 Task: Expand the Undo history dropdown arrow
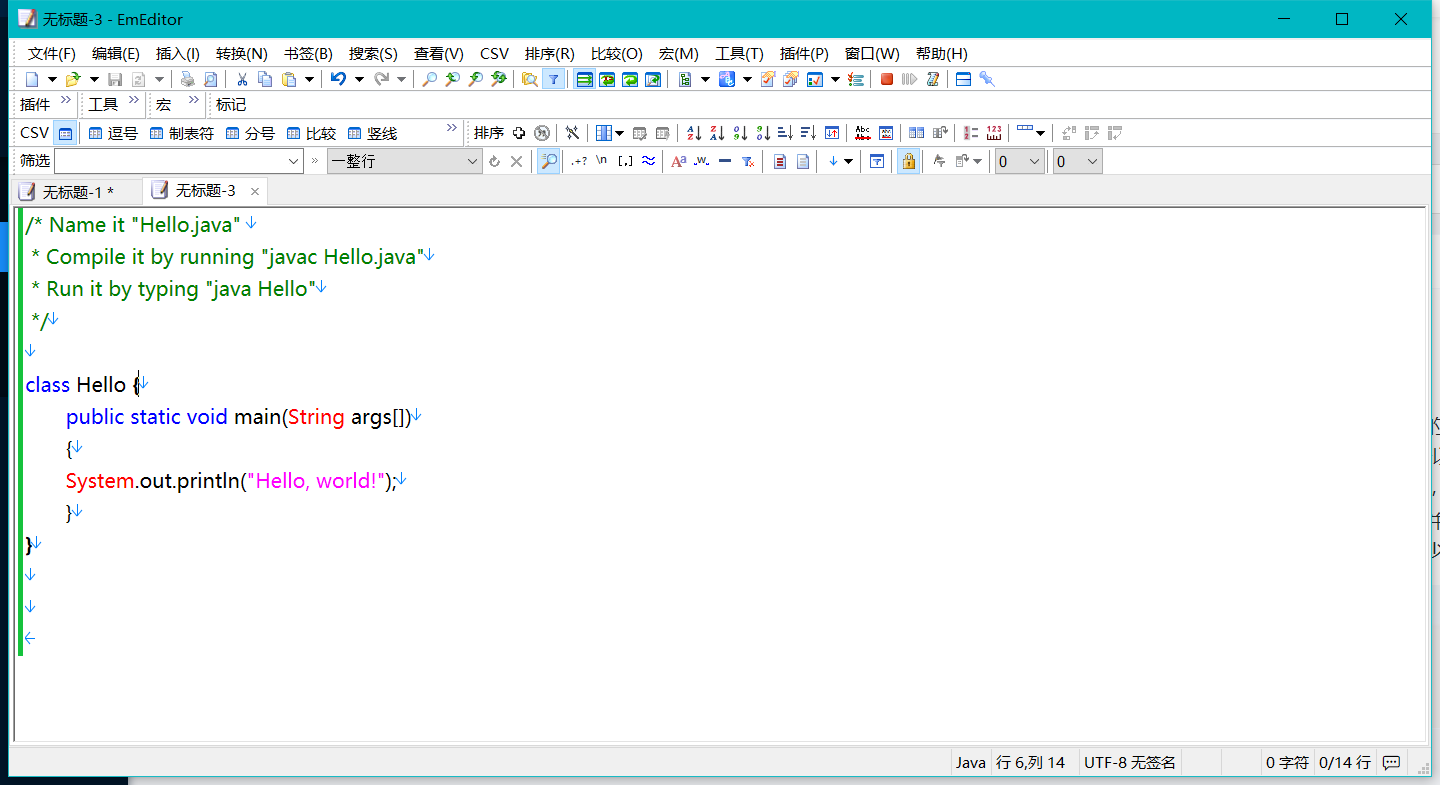click(x=358, y=79)
